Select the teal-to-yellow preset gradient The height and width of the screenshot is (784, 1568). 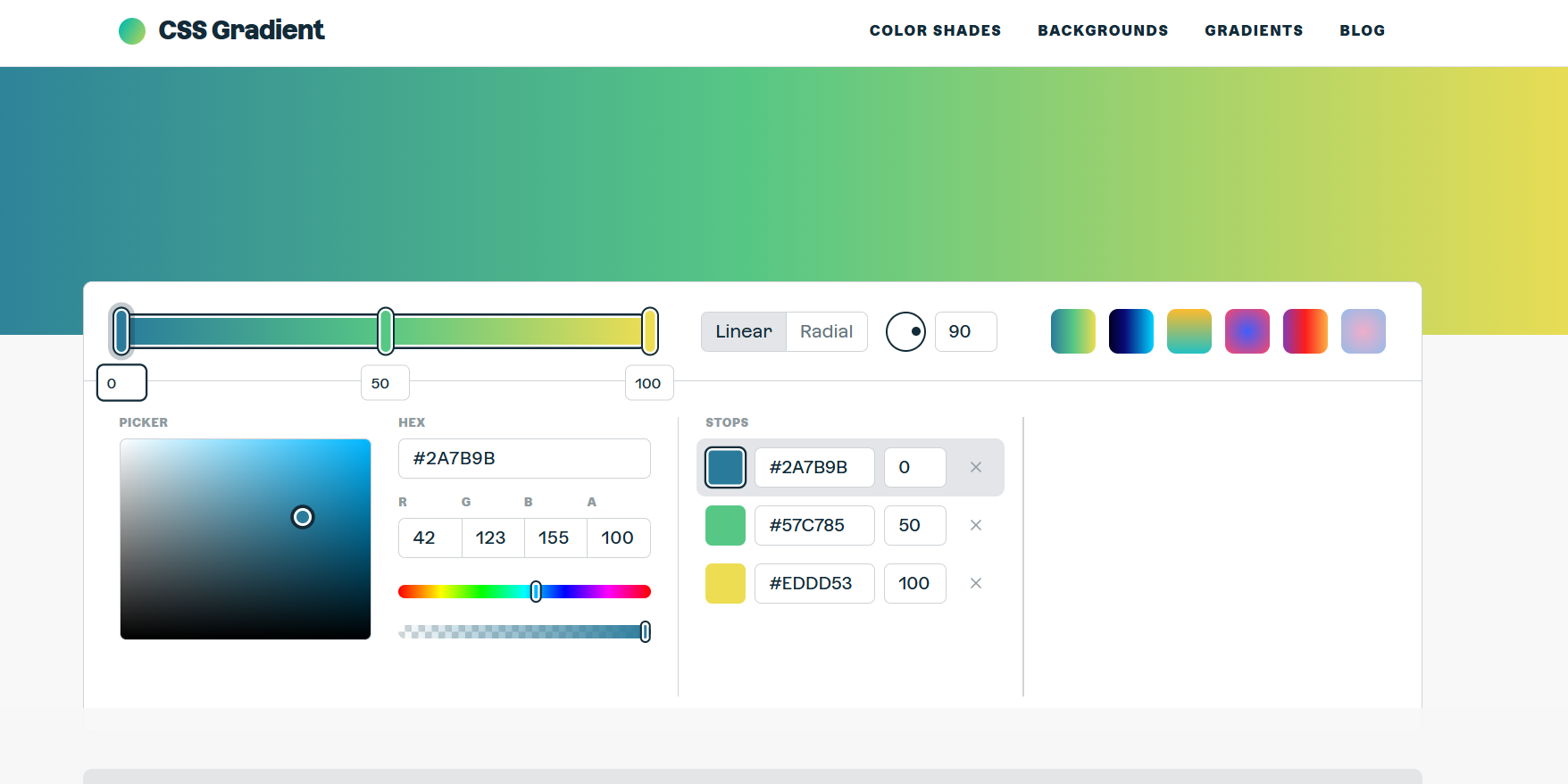(x=1072, y=331)
